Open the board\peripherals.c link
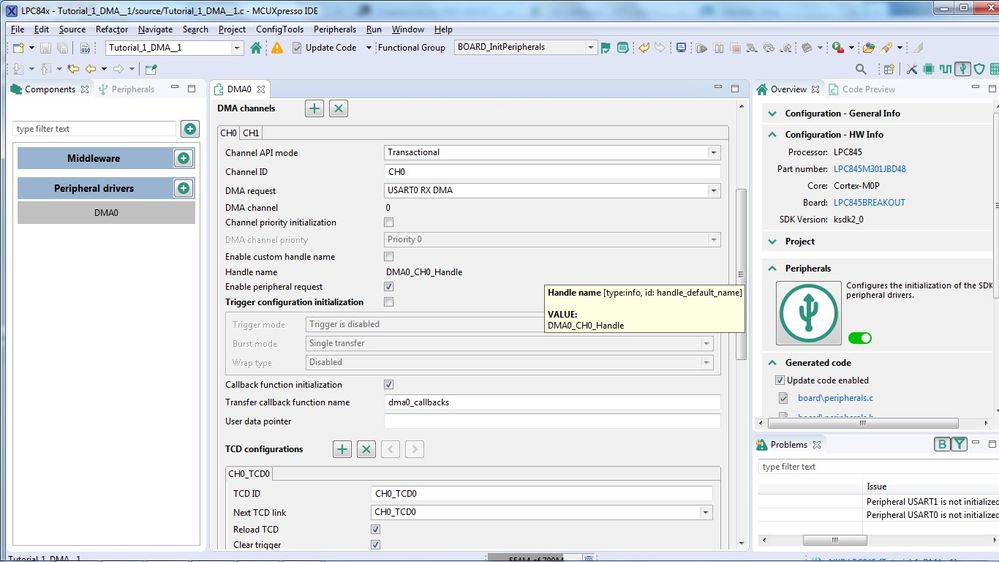This screenshot has width=999, height=562. [835, 398]
